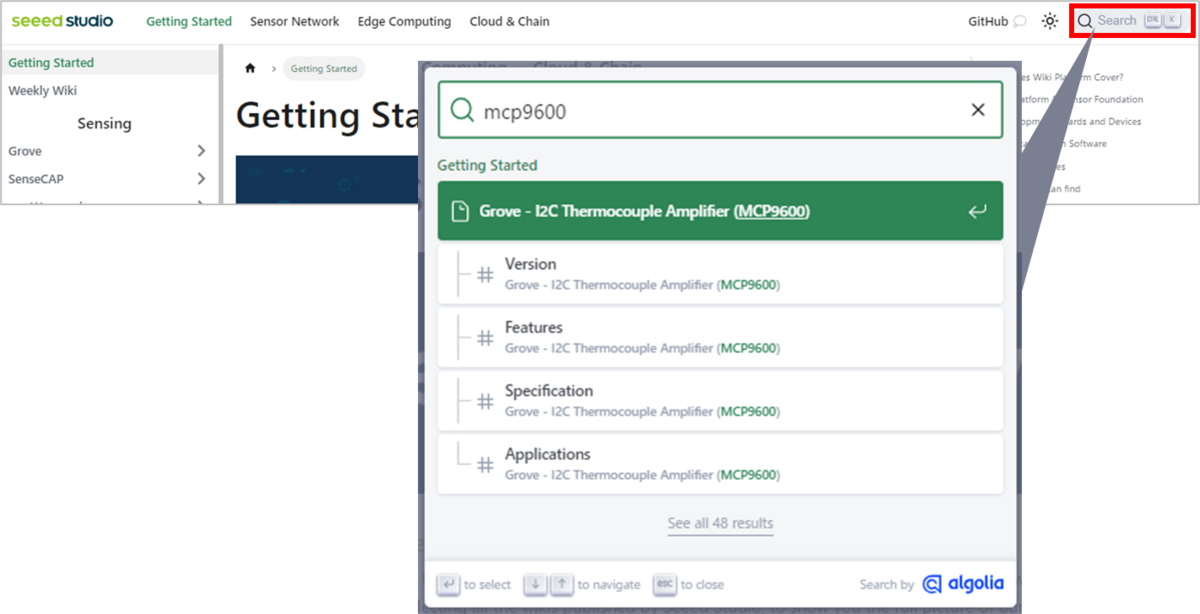Open the GitHub link in header
This screenshot has width=1200, height=614.
point(997,21)
